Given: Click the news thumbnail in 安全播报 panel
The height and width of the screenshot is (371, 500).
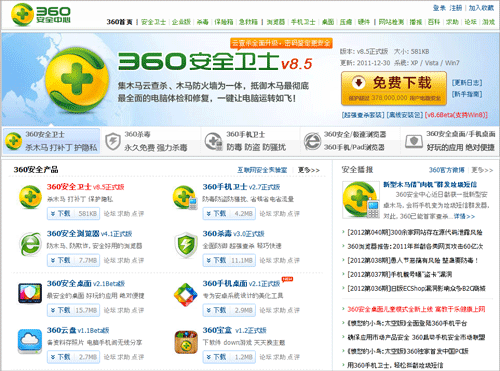Looking at the screenshot, I should (361, 200).
